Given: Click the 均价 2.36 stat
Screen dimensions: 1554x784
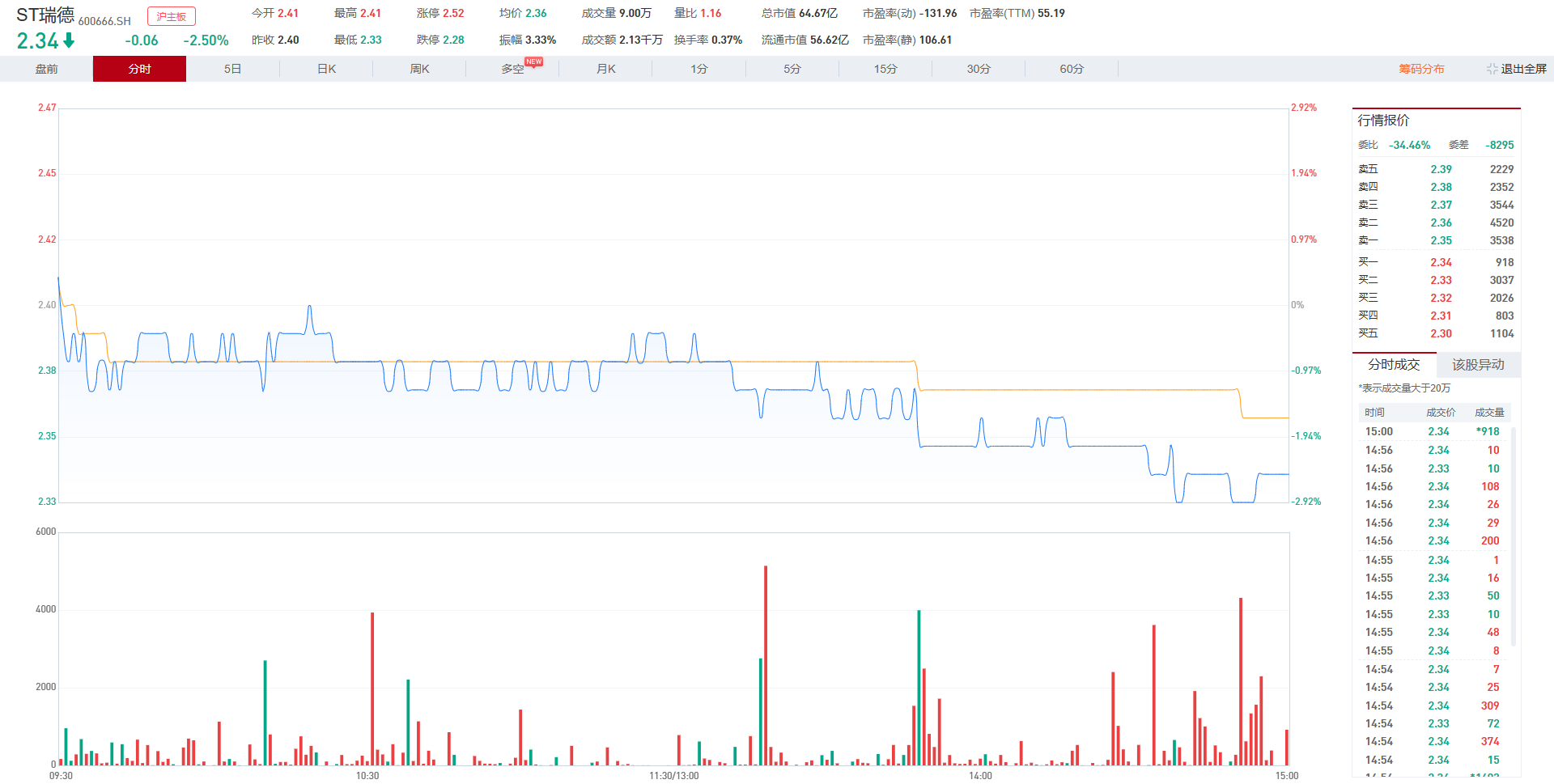Looking at the screenshot, I should 522,13.
